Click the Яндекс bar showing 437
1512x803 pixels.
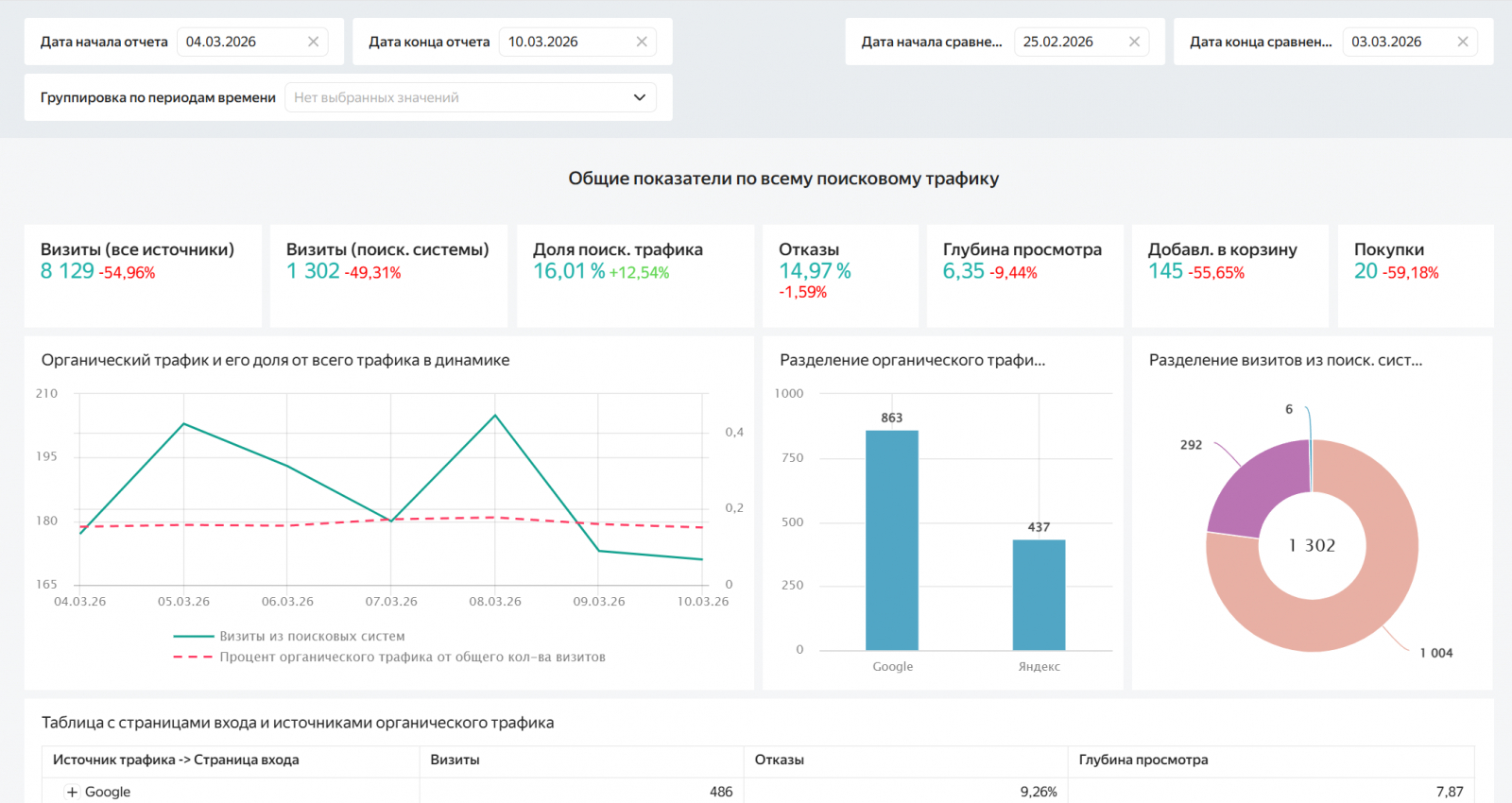1039,595
